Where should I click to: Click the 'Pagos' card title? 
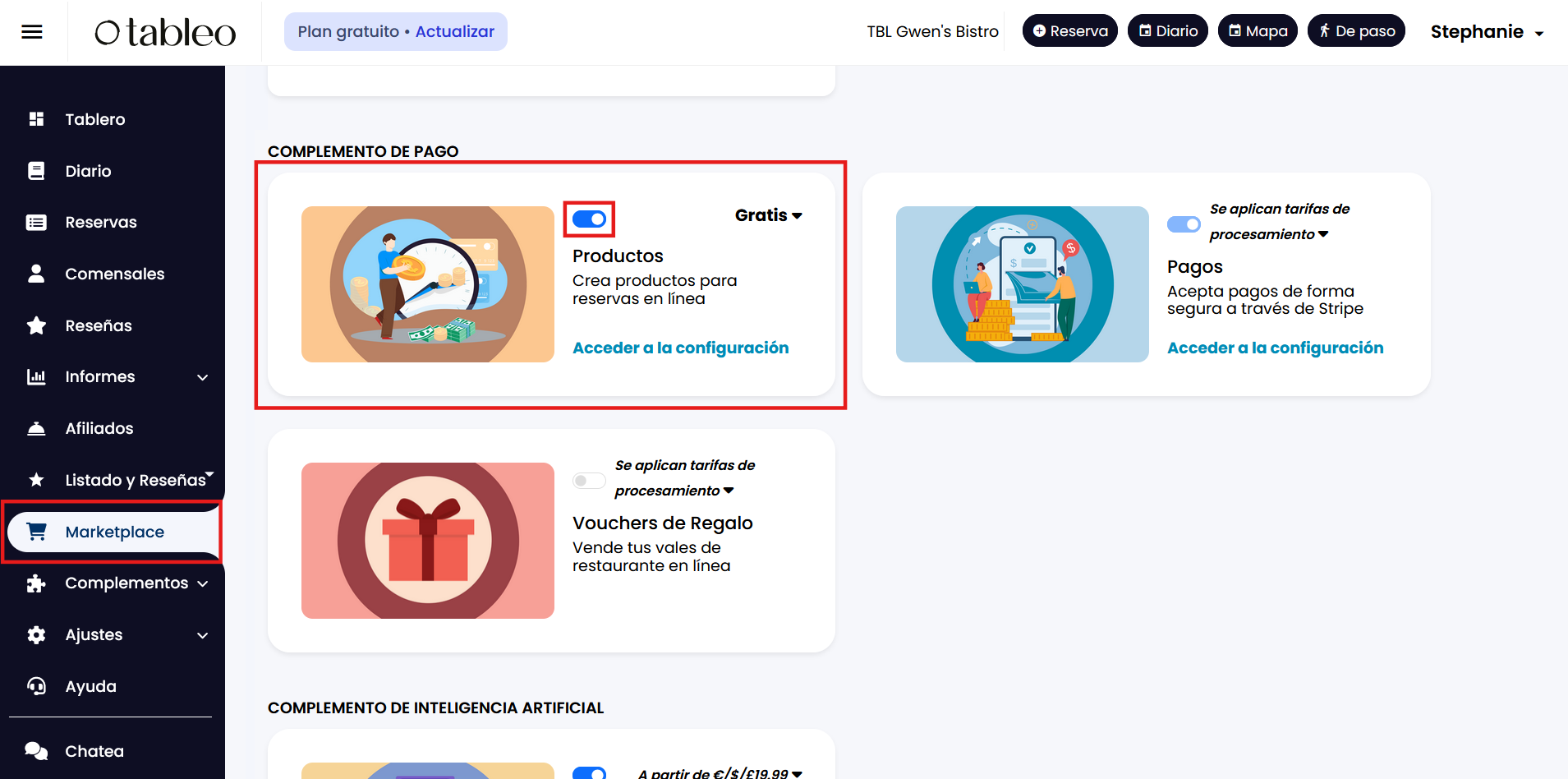[x=1195, y=266]
